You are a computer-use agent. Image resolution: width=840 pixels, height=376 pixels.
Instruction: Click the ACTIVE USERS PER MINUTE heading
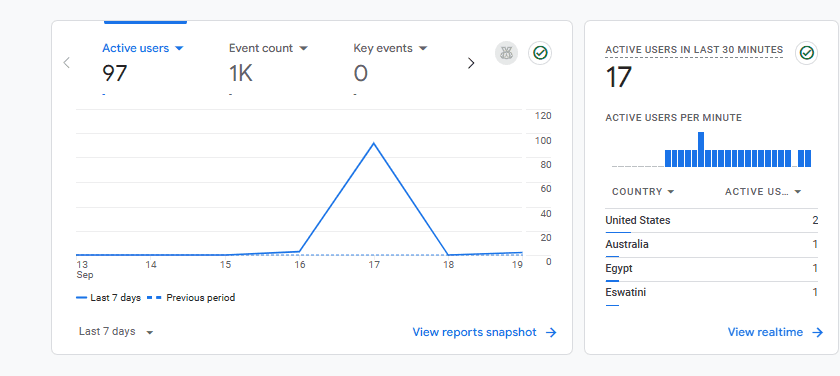tap(673, 118)
